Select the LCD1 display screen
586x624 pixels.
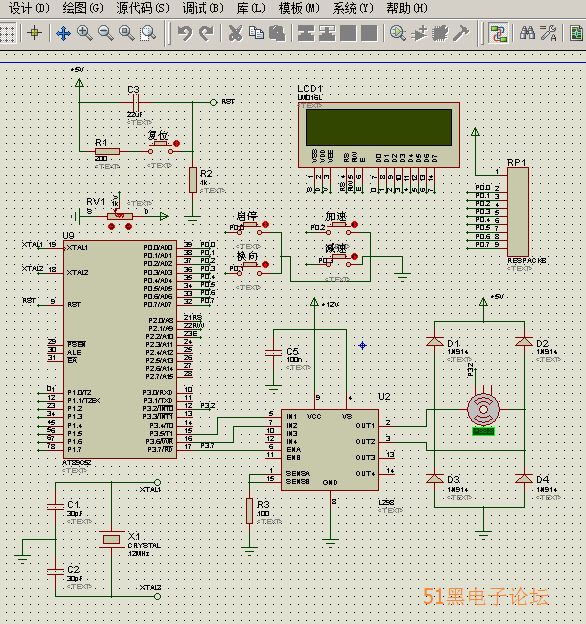(x=379, y=127)
